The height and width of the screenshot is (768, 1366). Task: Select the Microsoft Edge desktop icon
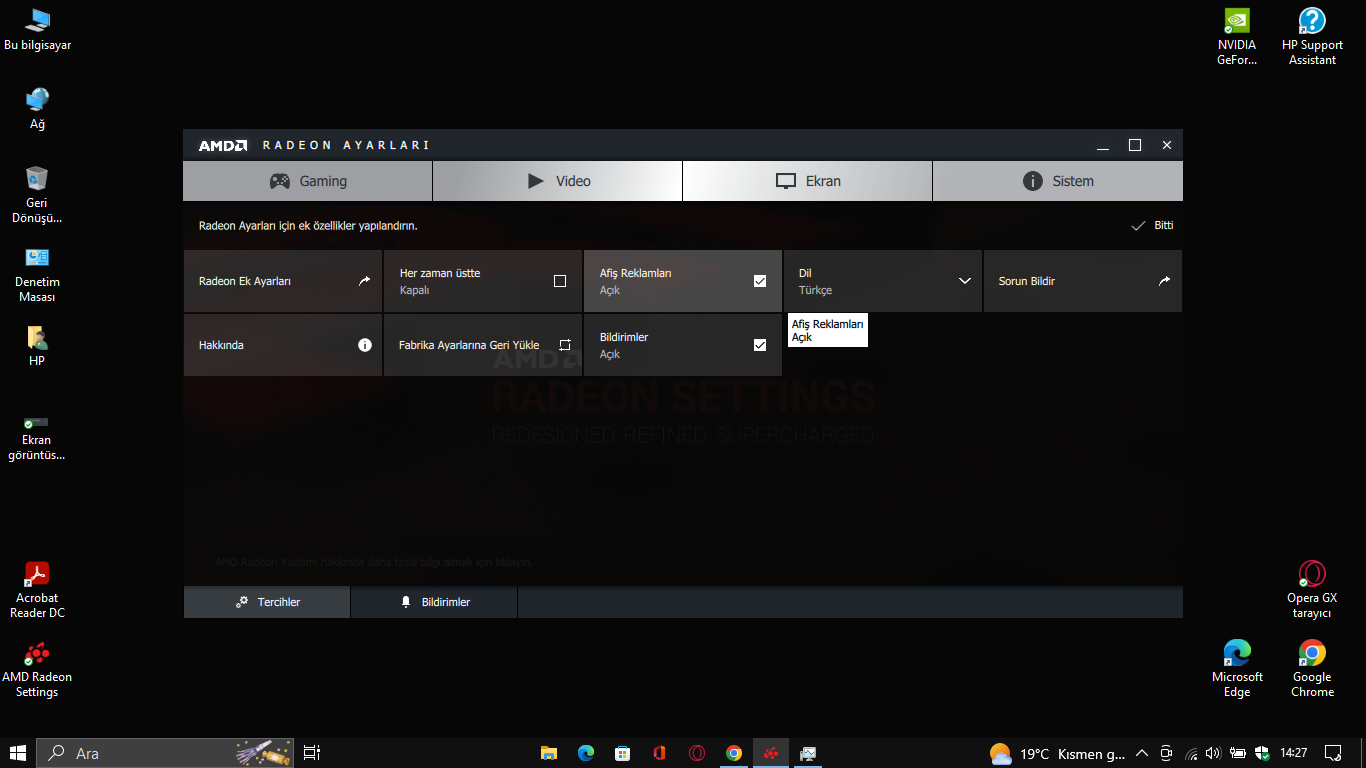pos(1237,669)
